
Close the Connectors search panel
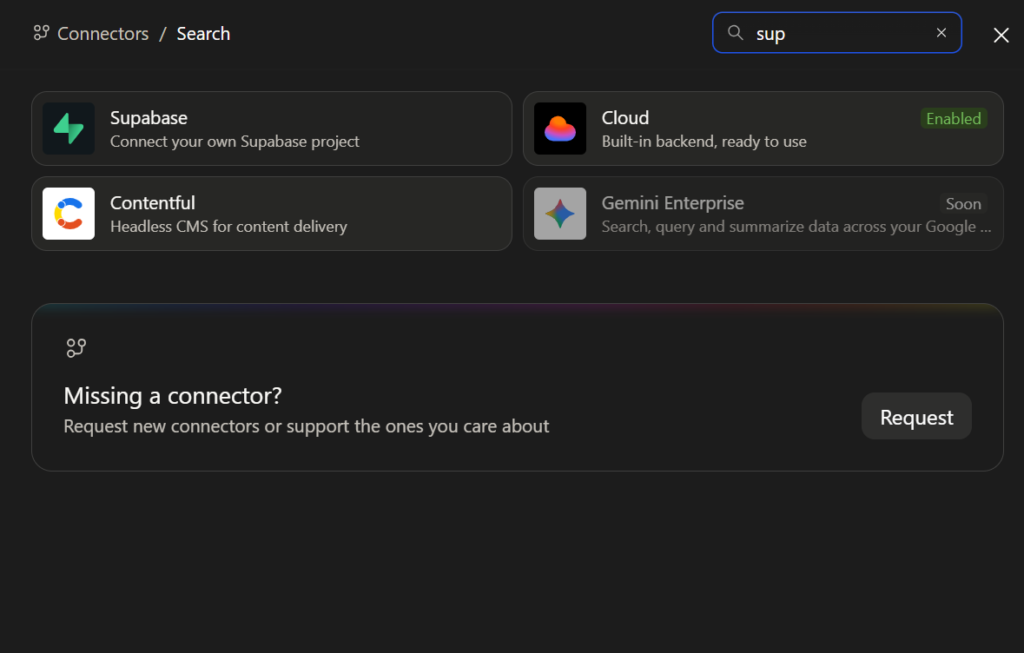(x=1001, y=35)
